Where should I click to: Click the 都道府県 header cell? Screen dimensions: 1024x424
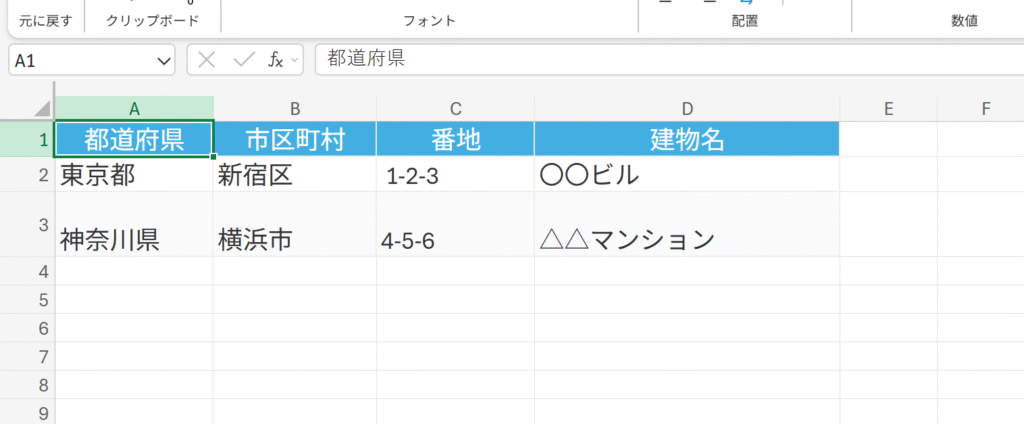(x=134, y=139)
